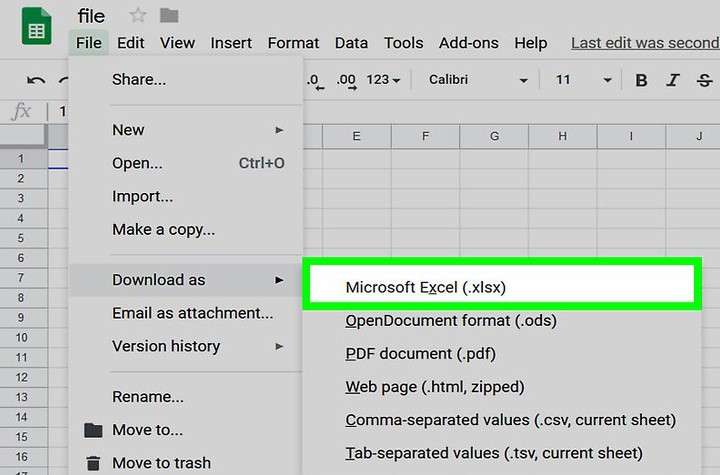
Task: Select row 3 header
Action: tap(23, 198)
